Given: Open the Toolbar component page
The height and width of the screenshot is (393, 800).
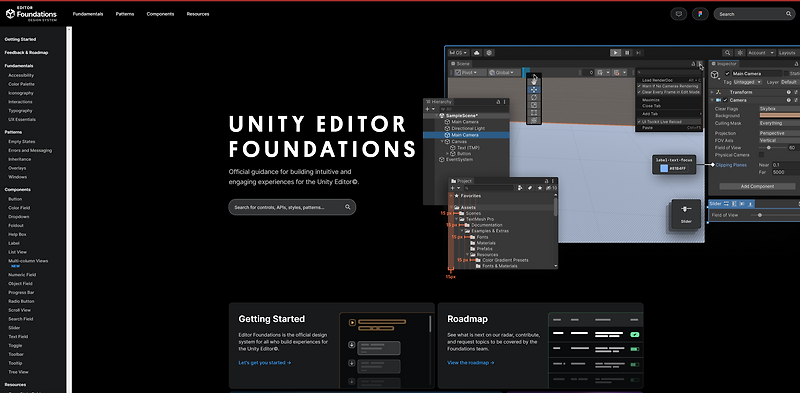Looking at the screenshot, I should tap(16, 354).
